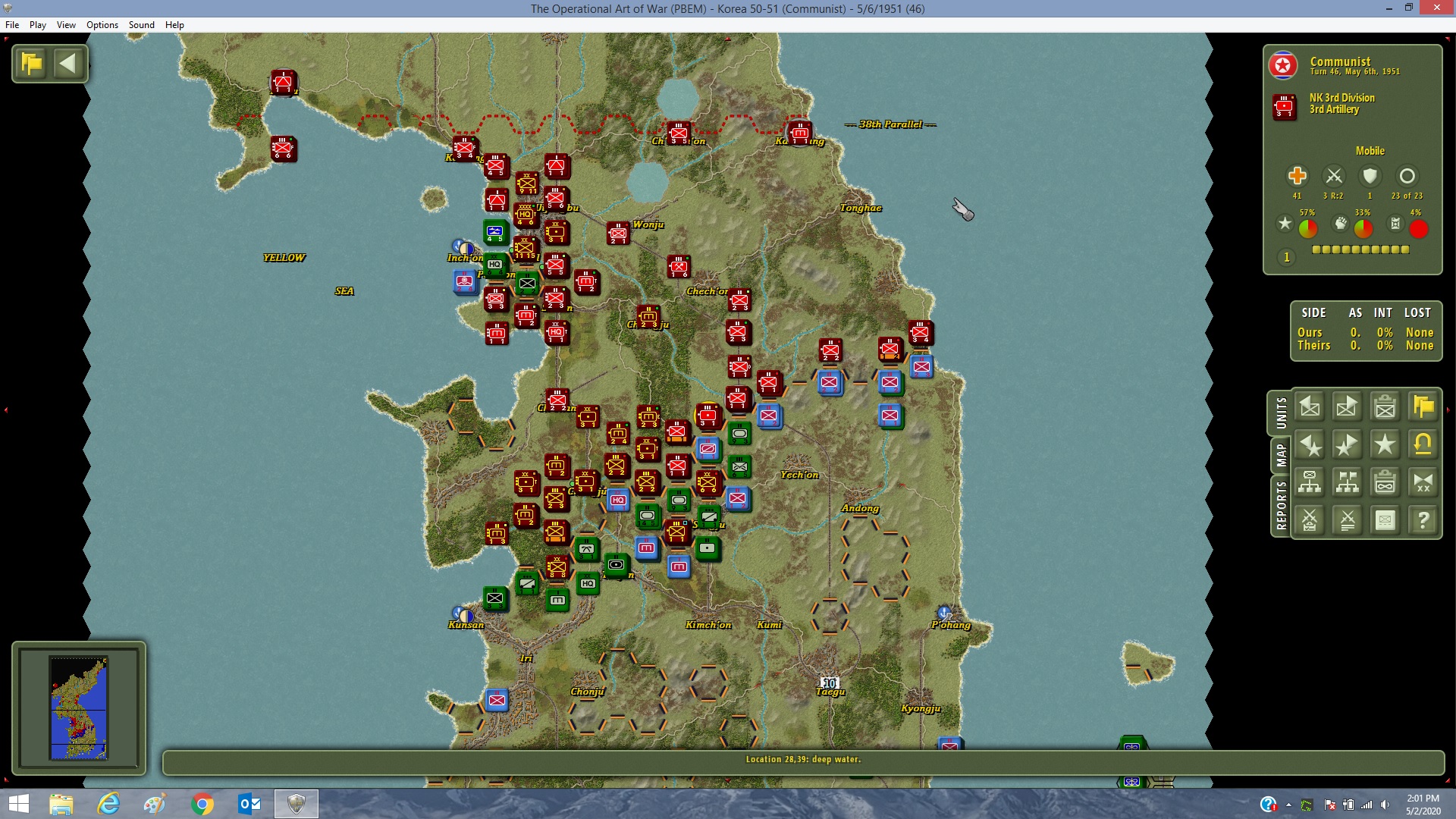The height and width of the screenshot is (819, 1456).
Task: Click the minimap thumbnail of Korea
Action: click(x=79, y=708)
